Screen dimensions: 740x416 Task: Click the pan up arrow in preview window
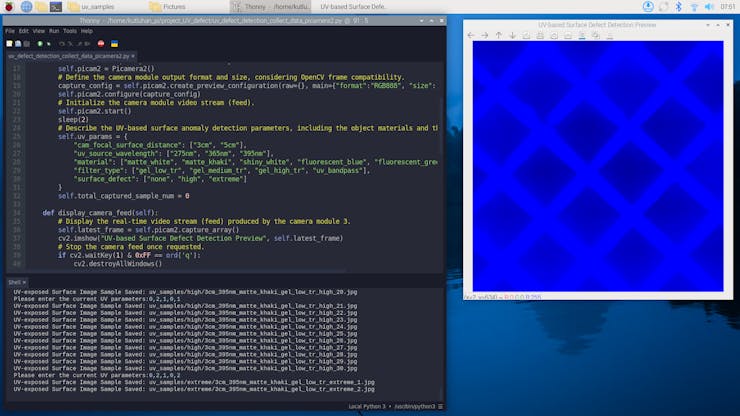(498, 35)
